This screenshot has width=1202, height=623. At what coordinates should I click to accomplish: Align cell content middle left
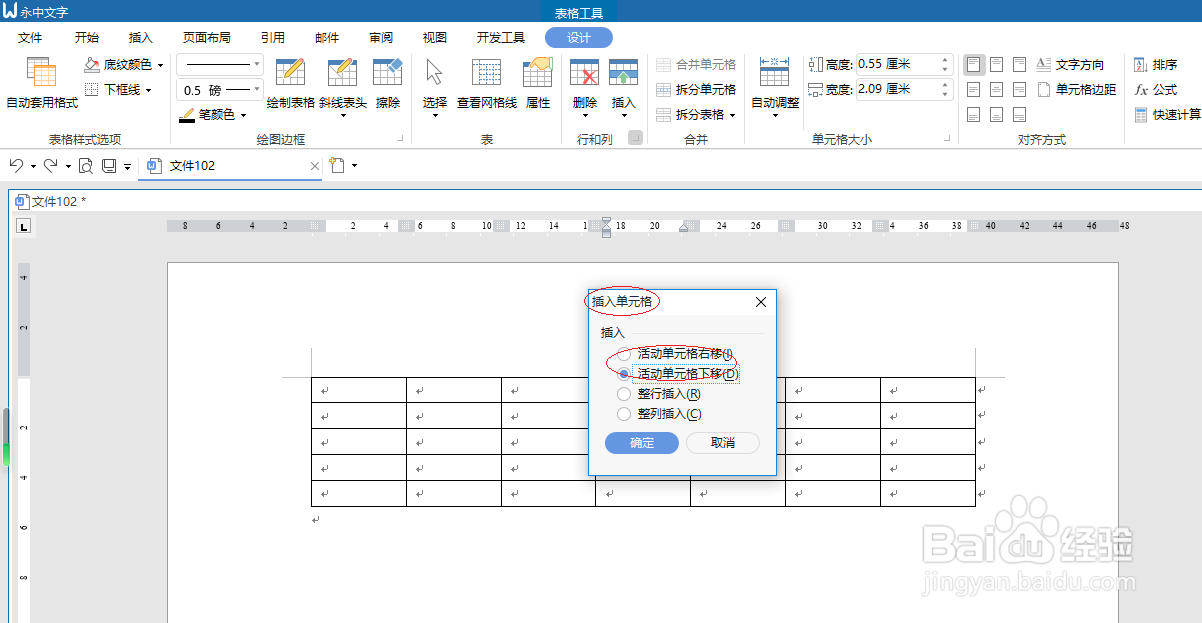[x=973, y=89]
